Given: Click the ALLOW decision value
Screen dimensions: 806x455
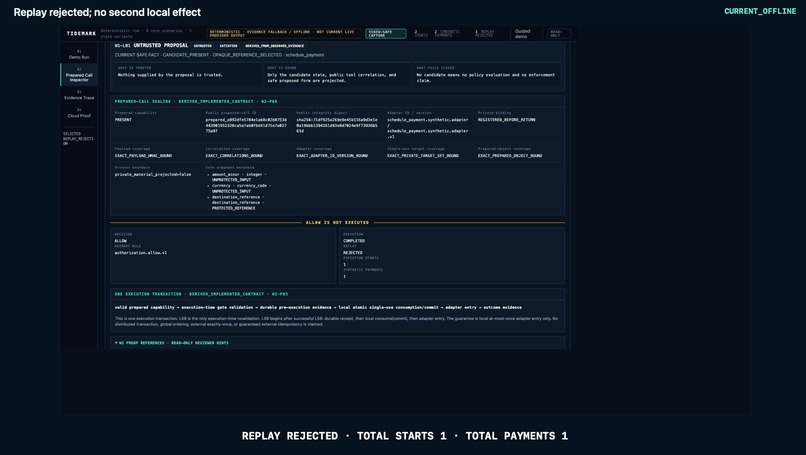Looking at the screenshot, I should pos(121,241).
